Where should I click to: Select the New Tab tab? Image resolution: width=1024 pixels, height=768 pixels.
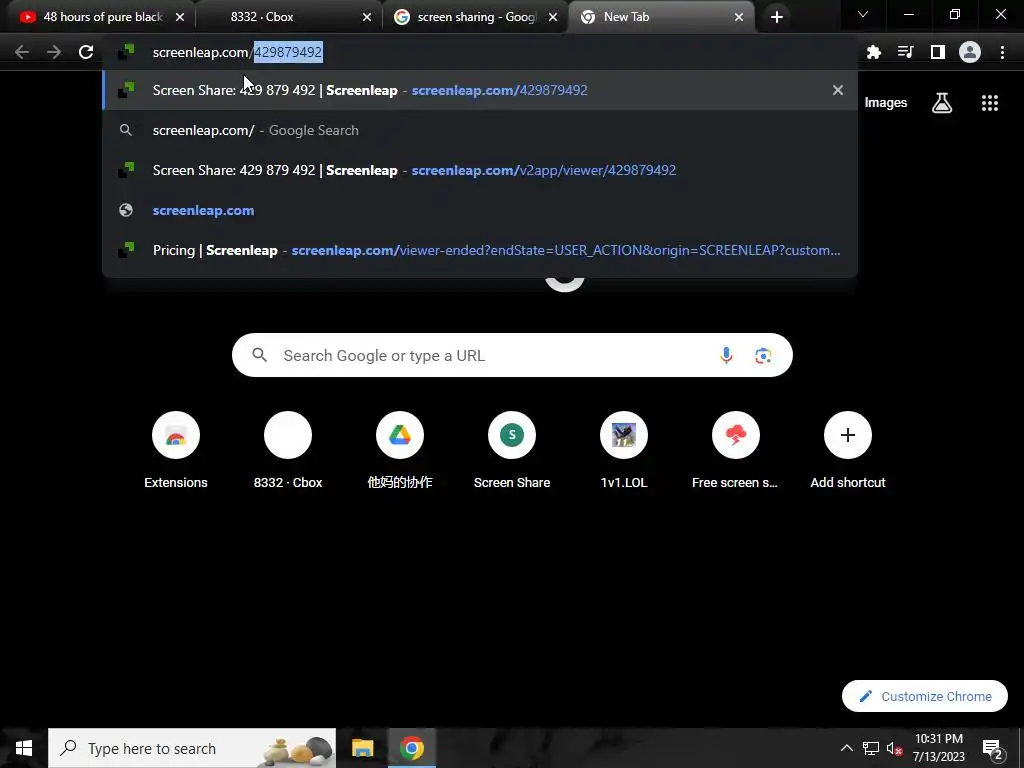click(662, 17)
